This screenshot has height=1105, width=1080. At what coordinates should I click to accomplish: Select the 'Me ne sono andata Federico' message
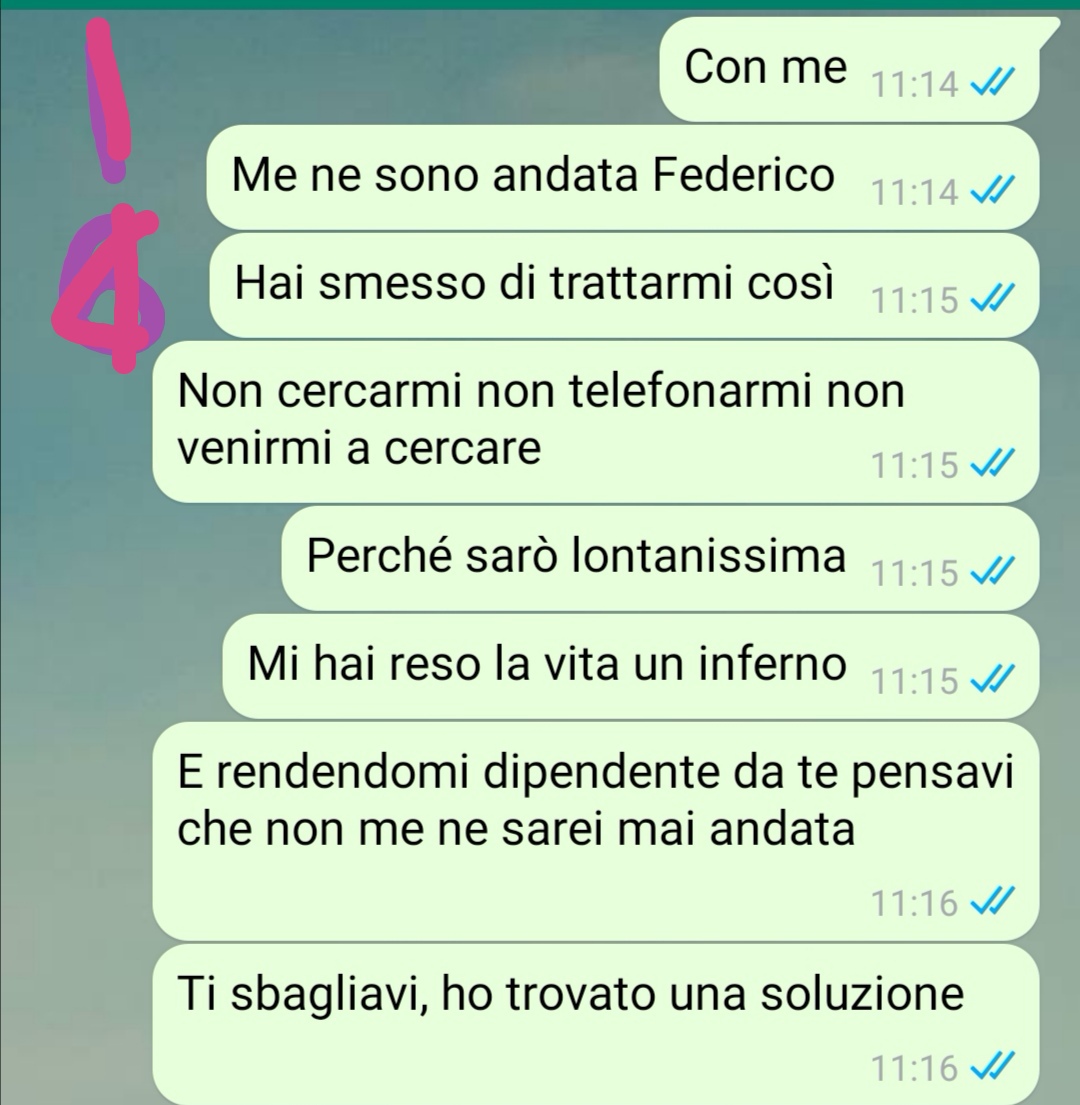623,178
